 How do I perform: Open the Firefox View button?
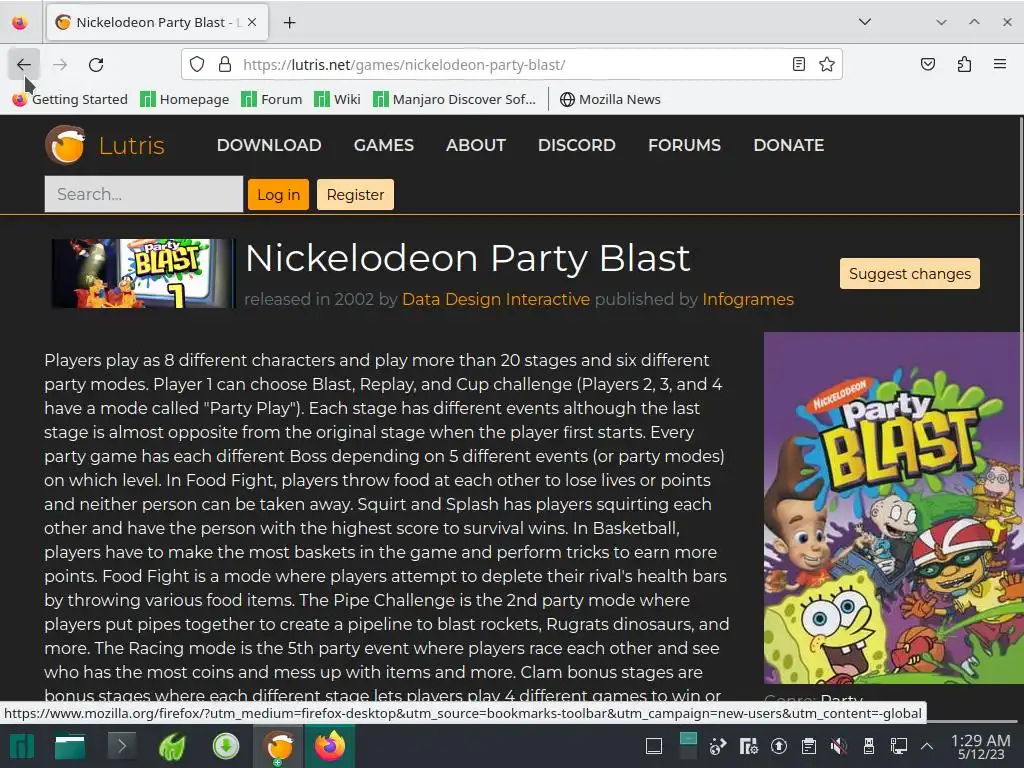click(20, 23)
